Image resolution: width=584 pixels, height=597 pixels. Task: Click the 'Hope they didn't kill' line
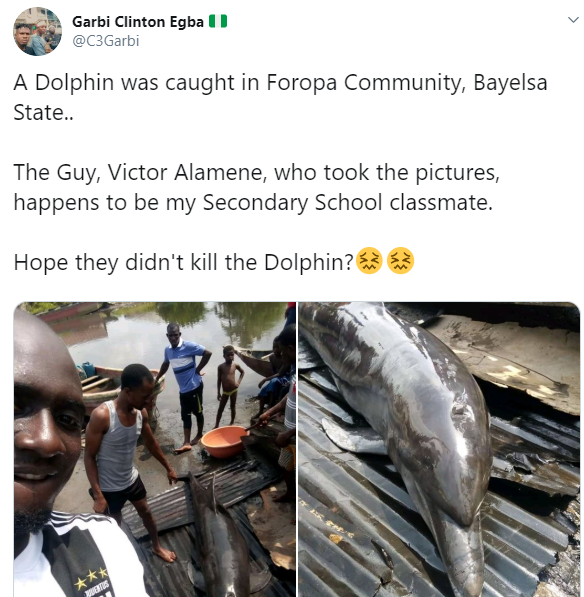pyautogui.click(x=184, y=262)
